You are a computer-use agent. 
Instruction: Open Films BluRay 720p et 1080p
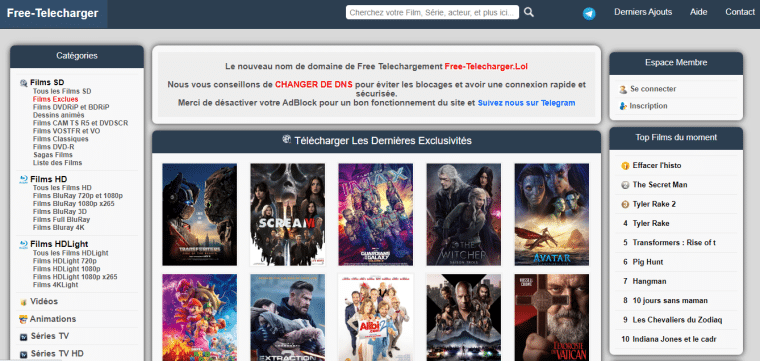78,196
